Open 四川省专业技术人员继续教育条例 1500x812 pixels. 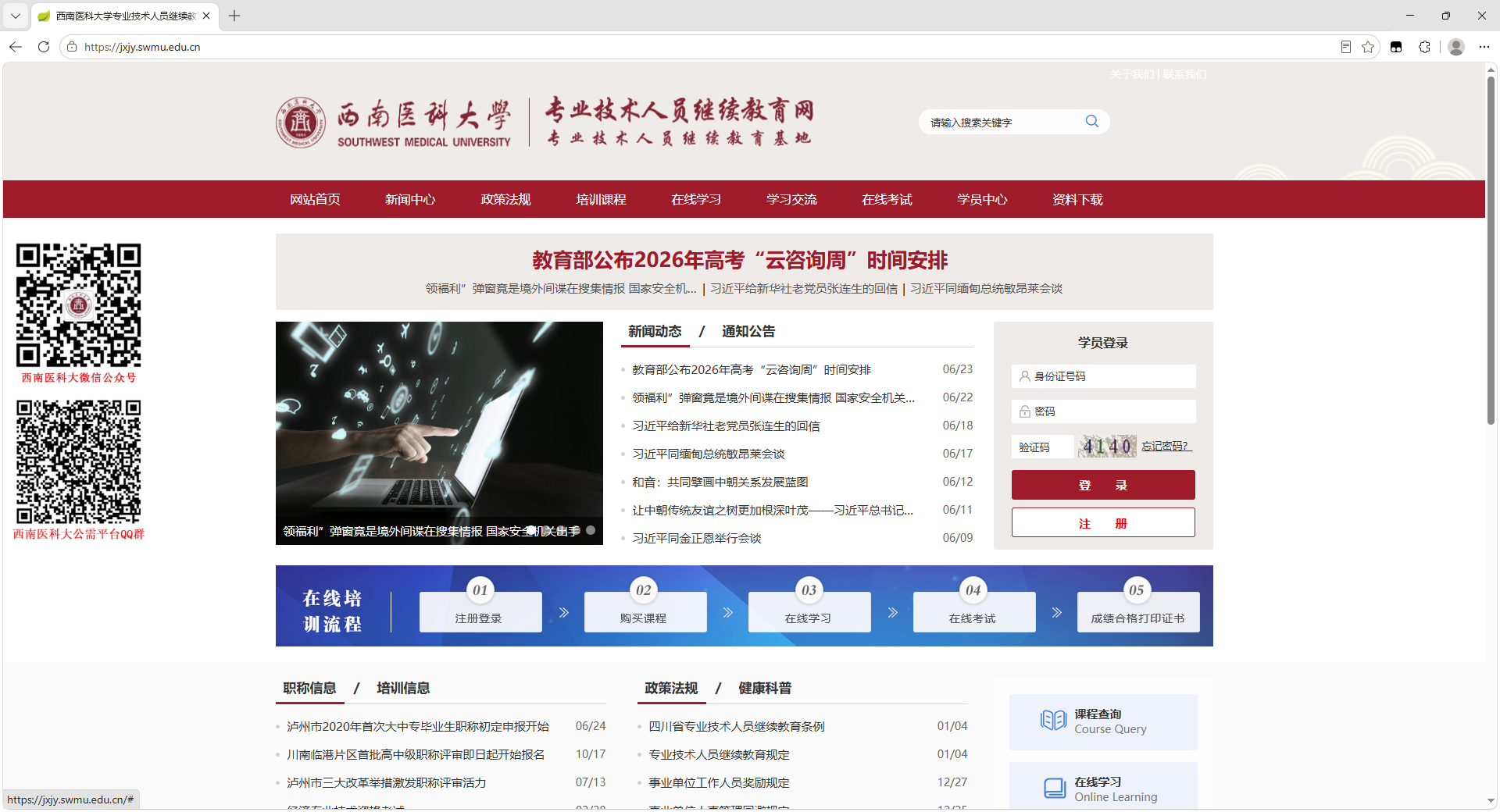(737, 726)
